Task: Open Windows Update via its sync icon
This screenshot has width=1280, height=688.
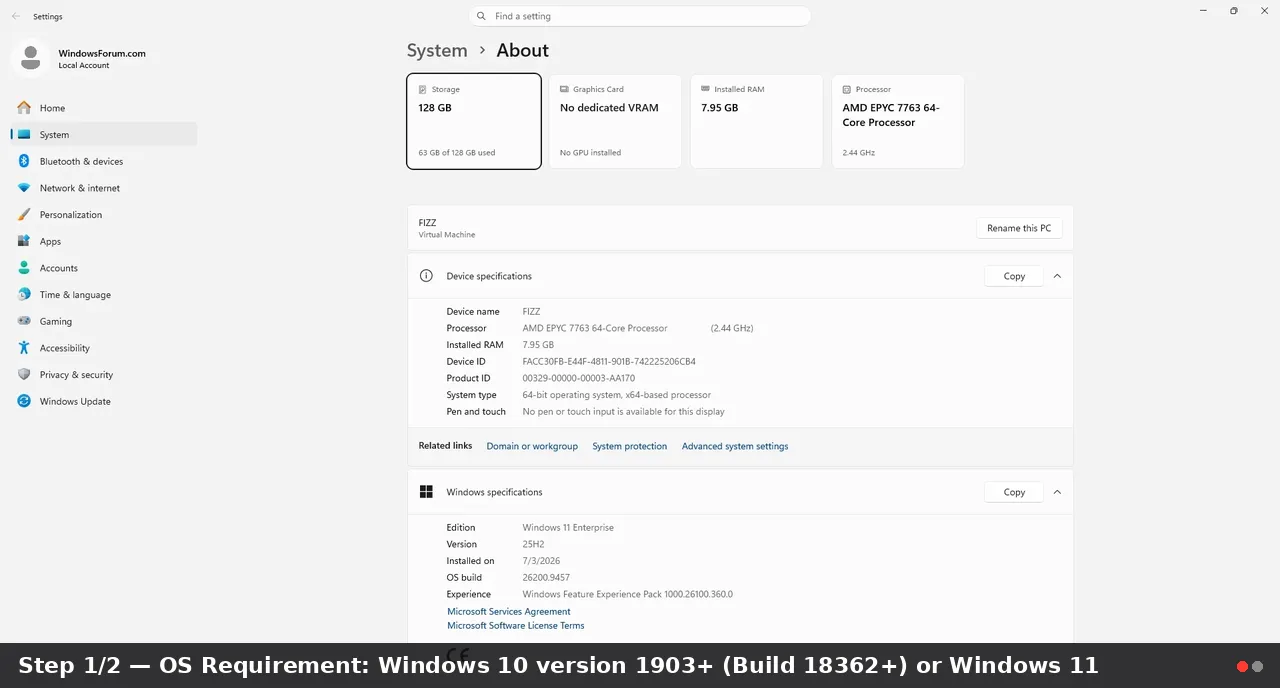Action: [24, 401]
